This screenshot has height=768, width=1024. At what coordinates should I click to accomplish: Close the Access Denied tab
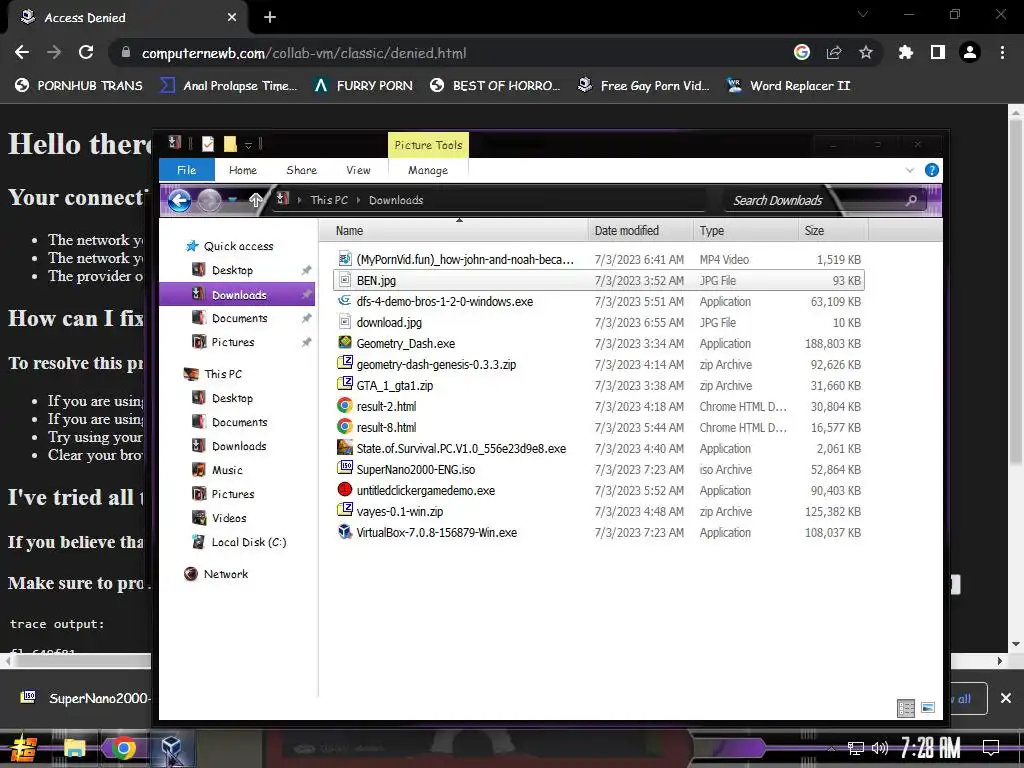click(232, 18)
